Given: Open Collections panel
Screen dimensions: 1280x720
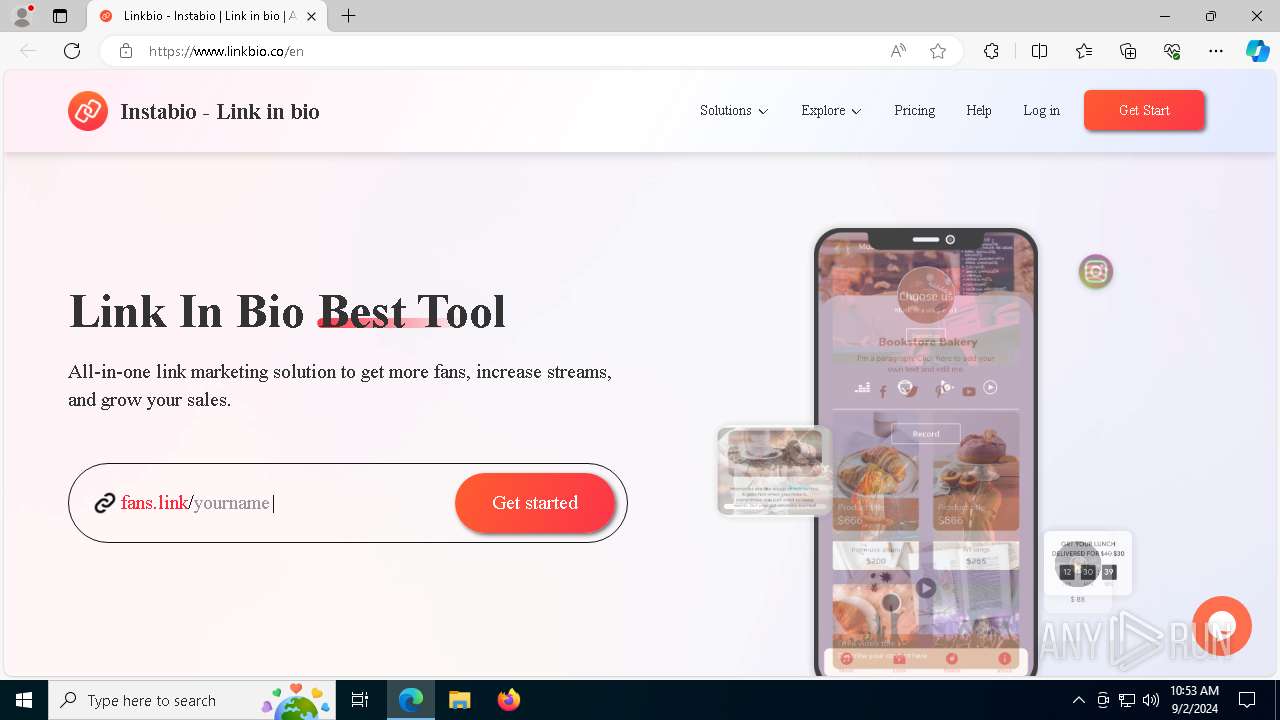Looking at the screenshot, I should pyautogui.click(x=1128, y=51).
